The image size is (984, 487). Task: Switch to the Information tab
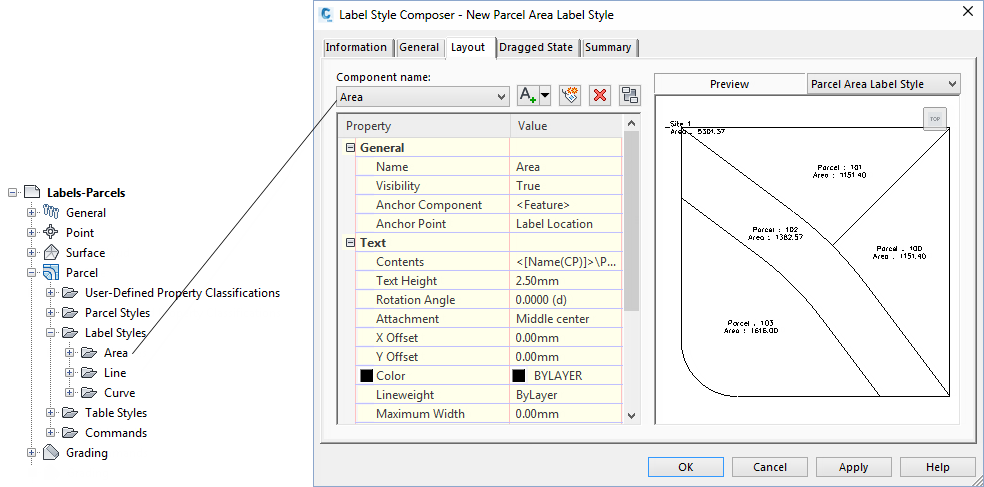(356, 47)
